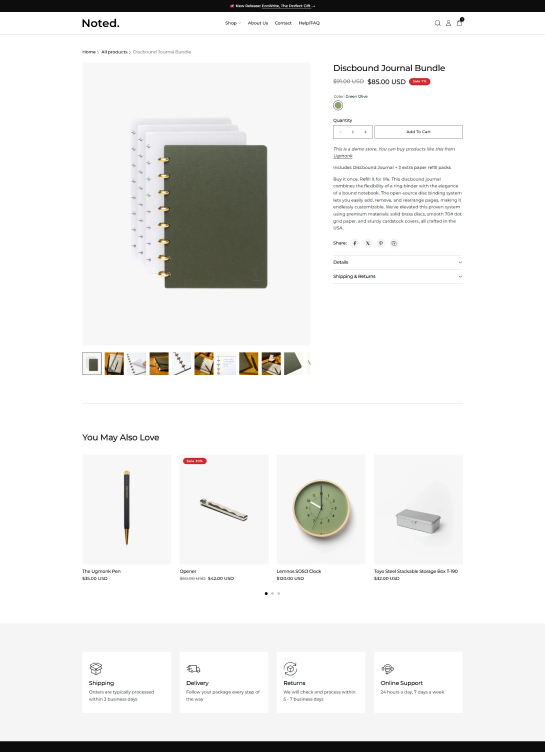545x752 pixels.
Task: Expand Shipping & Returns section
Action: (398, 276)
